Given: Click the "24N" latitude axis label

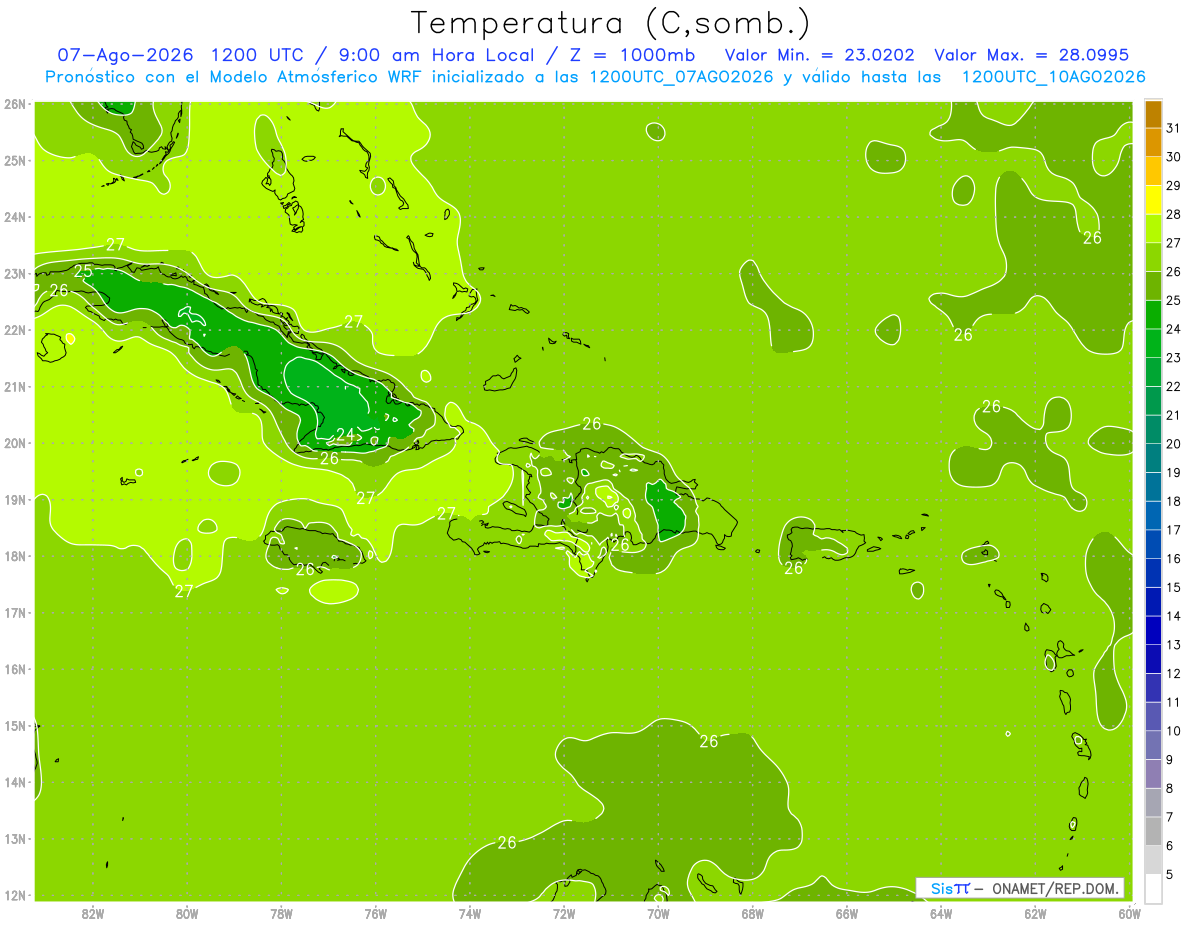Looking at the screenshot, I should (15, 217).
